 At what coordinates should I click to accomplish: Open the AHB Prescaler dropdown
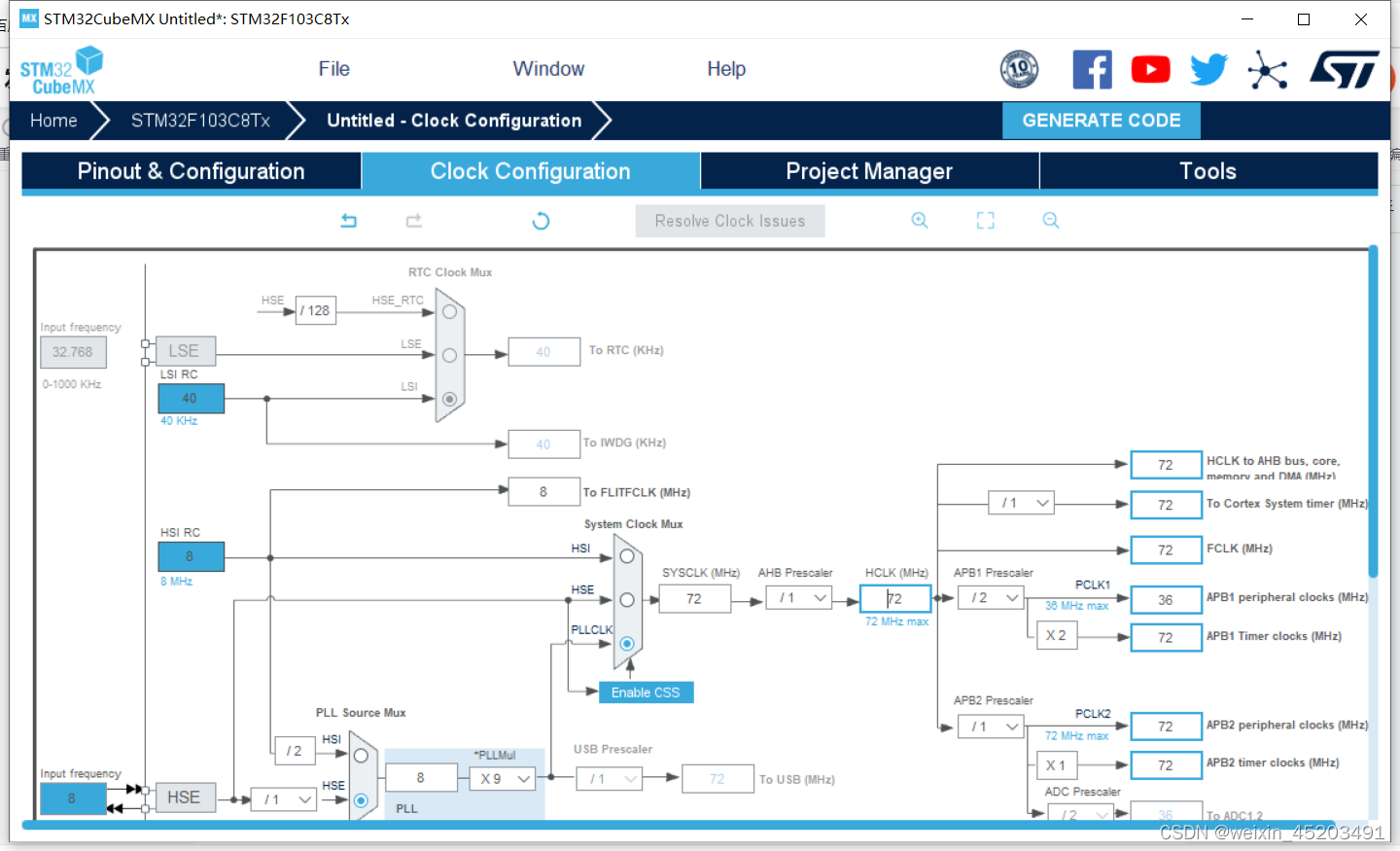(798, 598)
